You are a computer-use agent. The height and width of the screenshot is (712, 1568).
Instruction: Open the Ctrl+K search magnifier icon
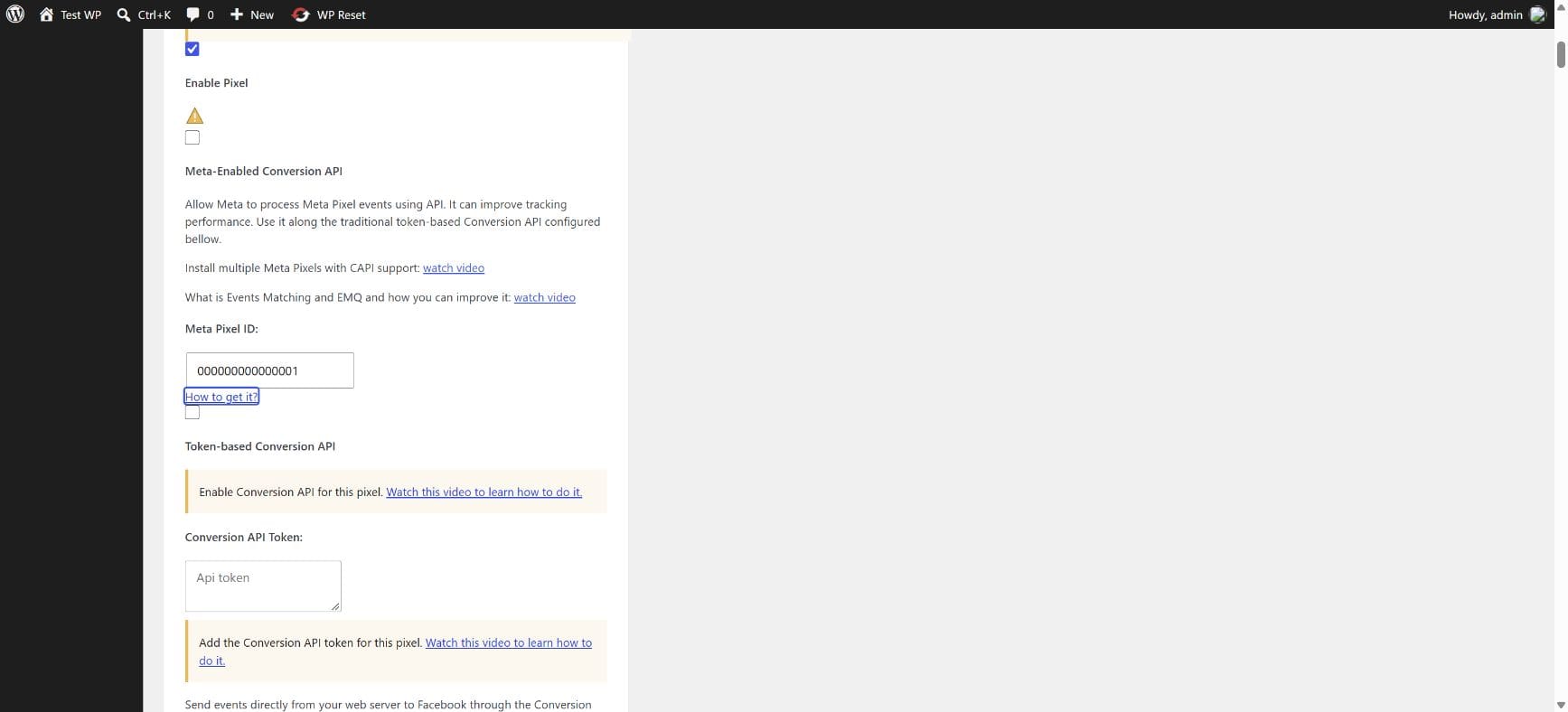[x=124, y=14]
